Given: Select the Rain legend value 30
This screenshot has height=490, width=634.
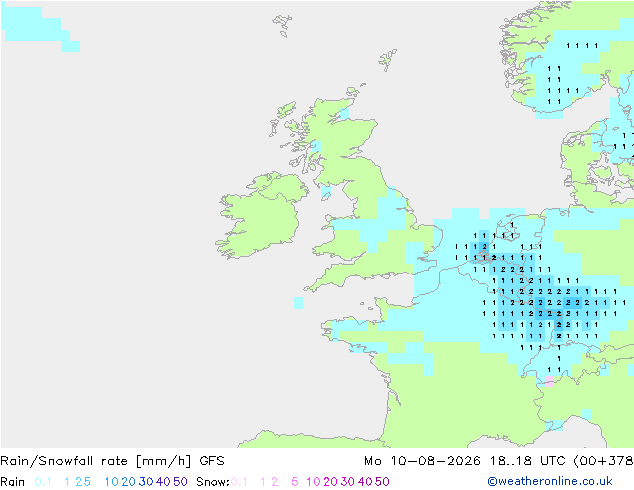Looking at the screenshot, I should click(146, 482).
